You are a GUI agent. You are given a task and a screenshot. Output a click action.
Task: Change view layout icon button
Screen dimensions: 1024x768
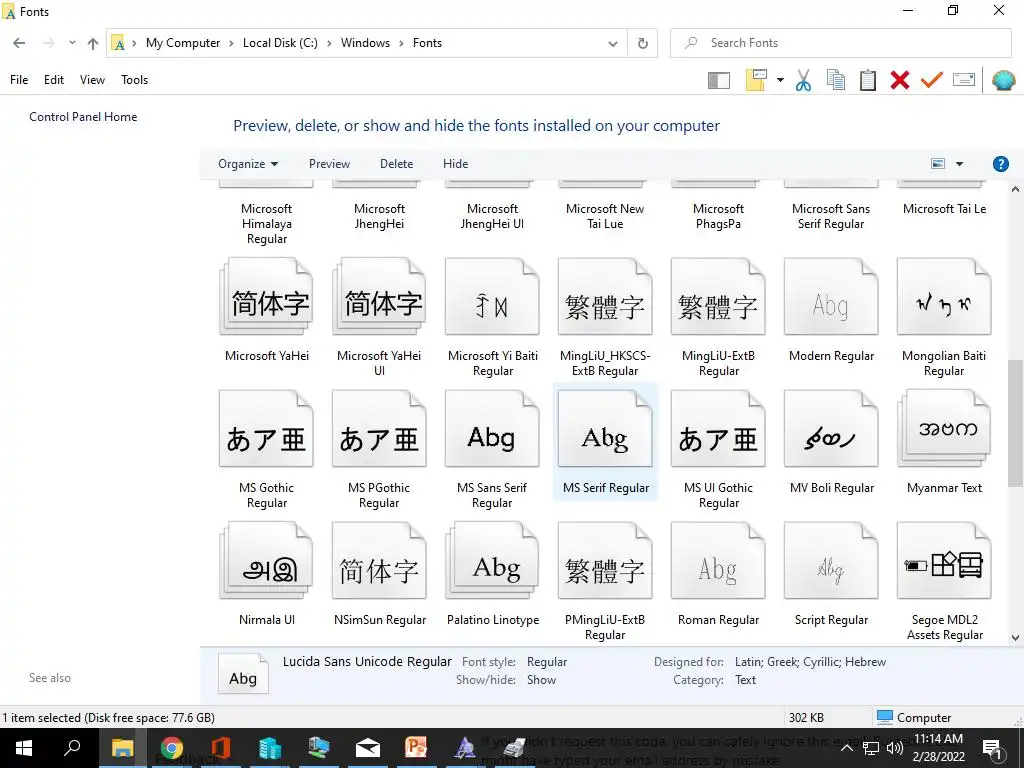pyautogui.click(x=938, y=164)
